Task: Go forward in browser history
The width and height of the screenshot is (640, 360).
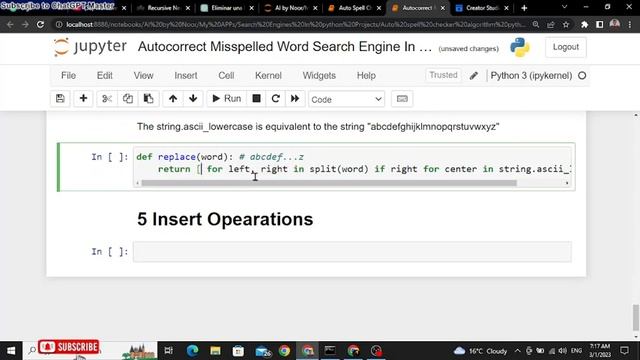Action: click(25, 24)
